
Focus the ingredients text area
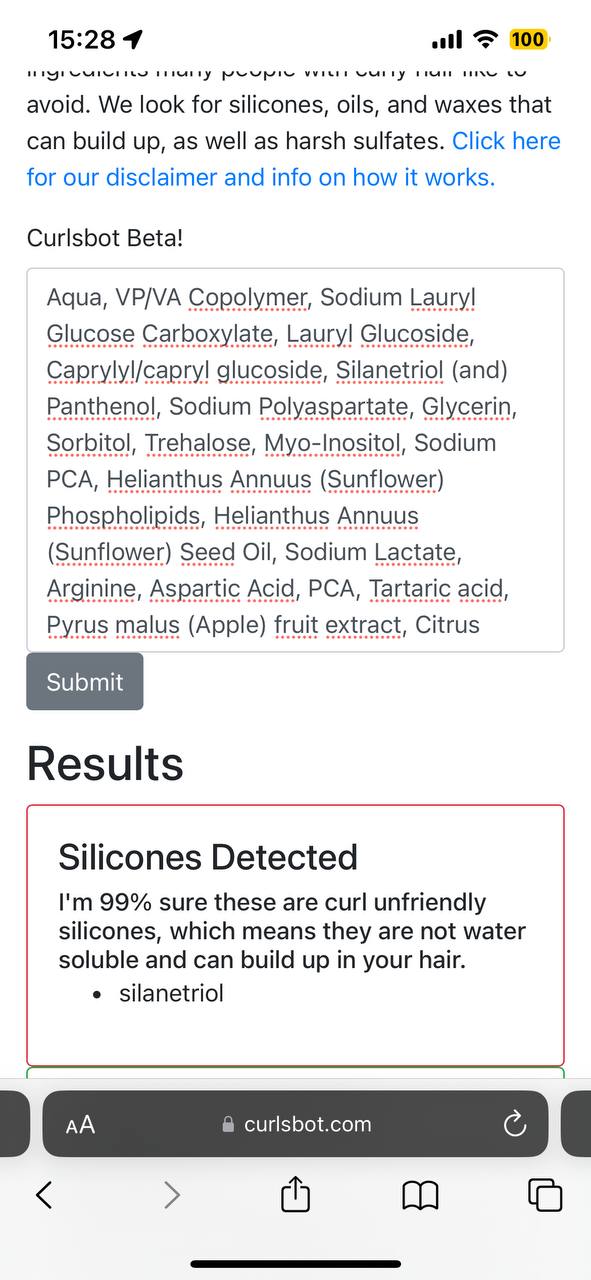(295, 460)
